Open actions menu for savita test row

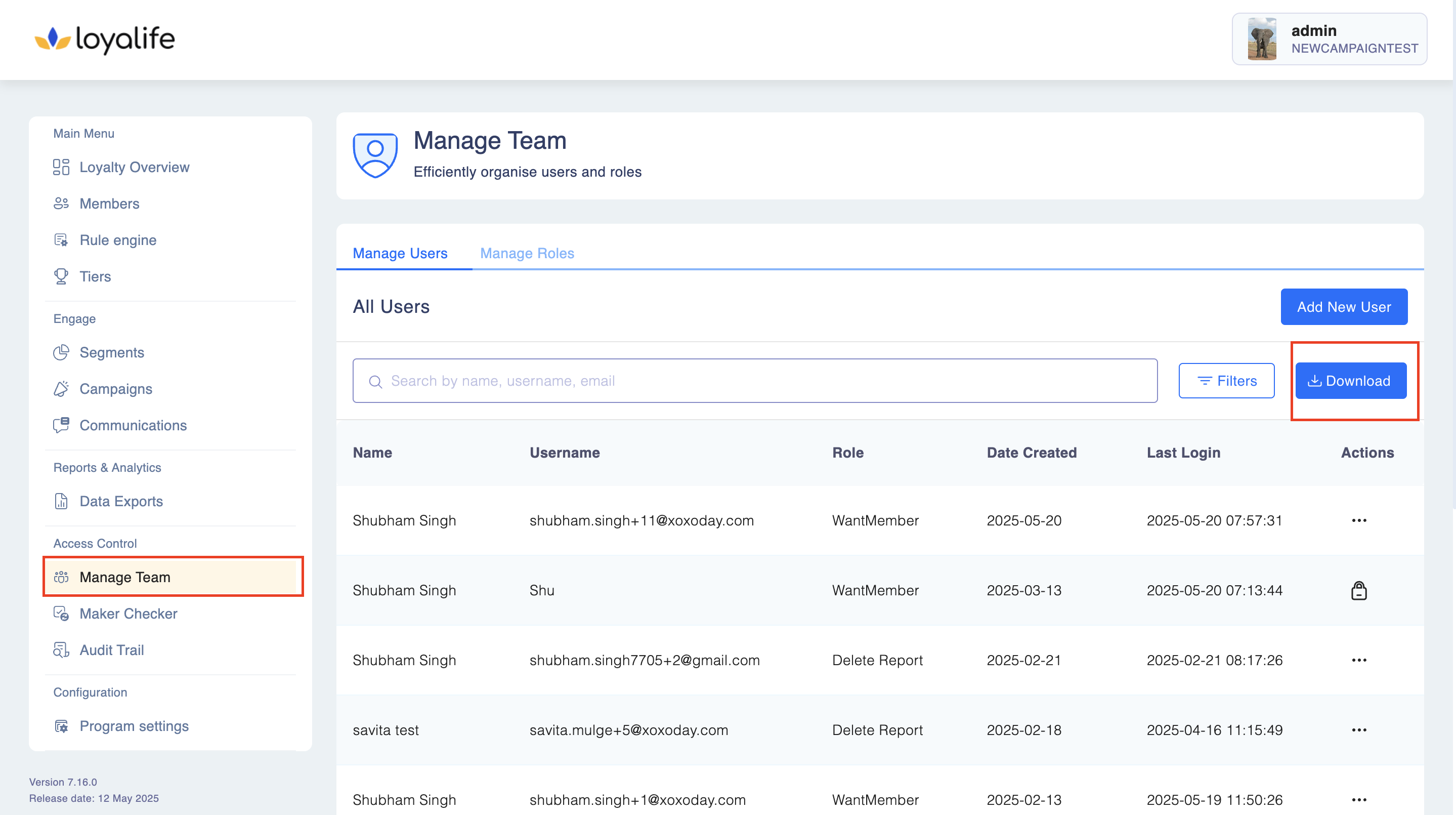(x=1359, y=730)
